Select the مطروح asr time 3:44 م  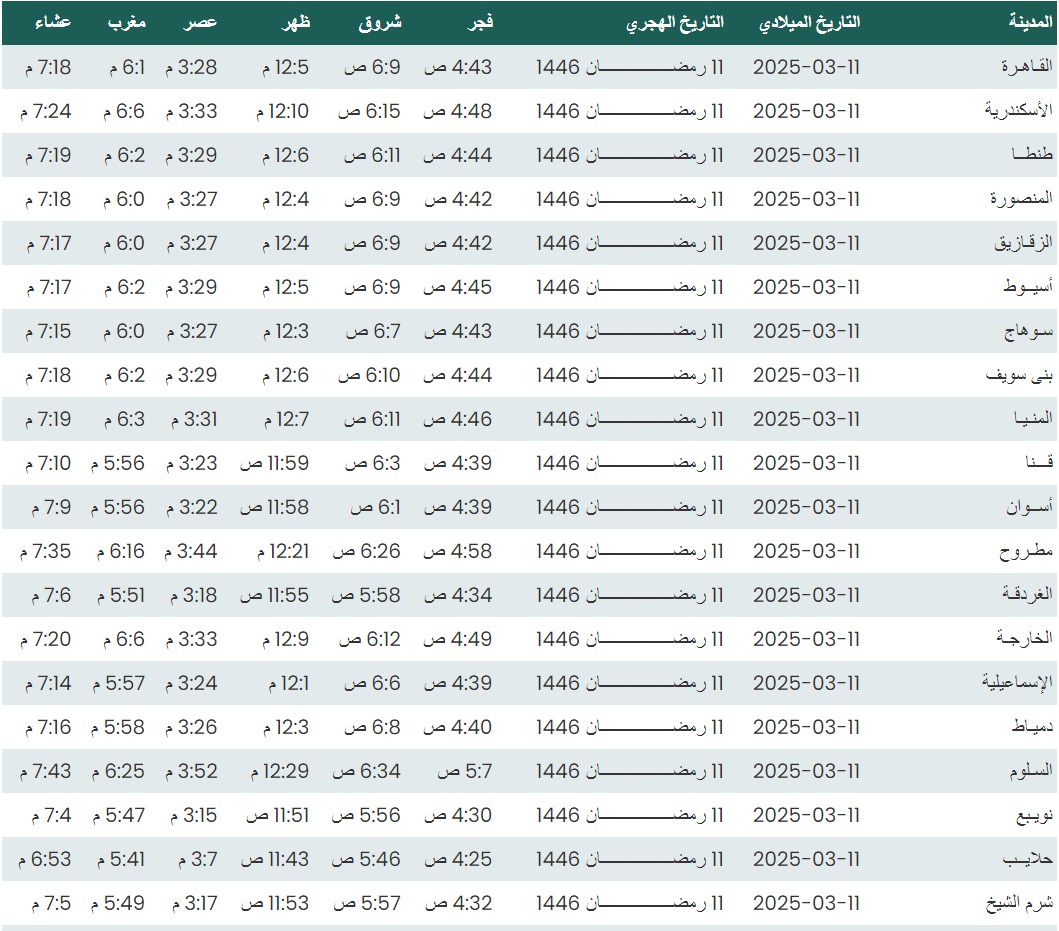coord(192,551)
